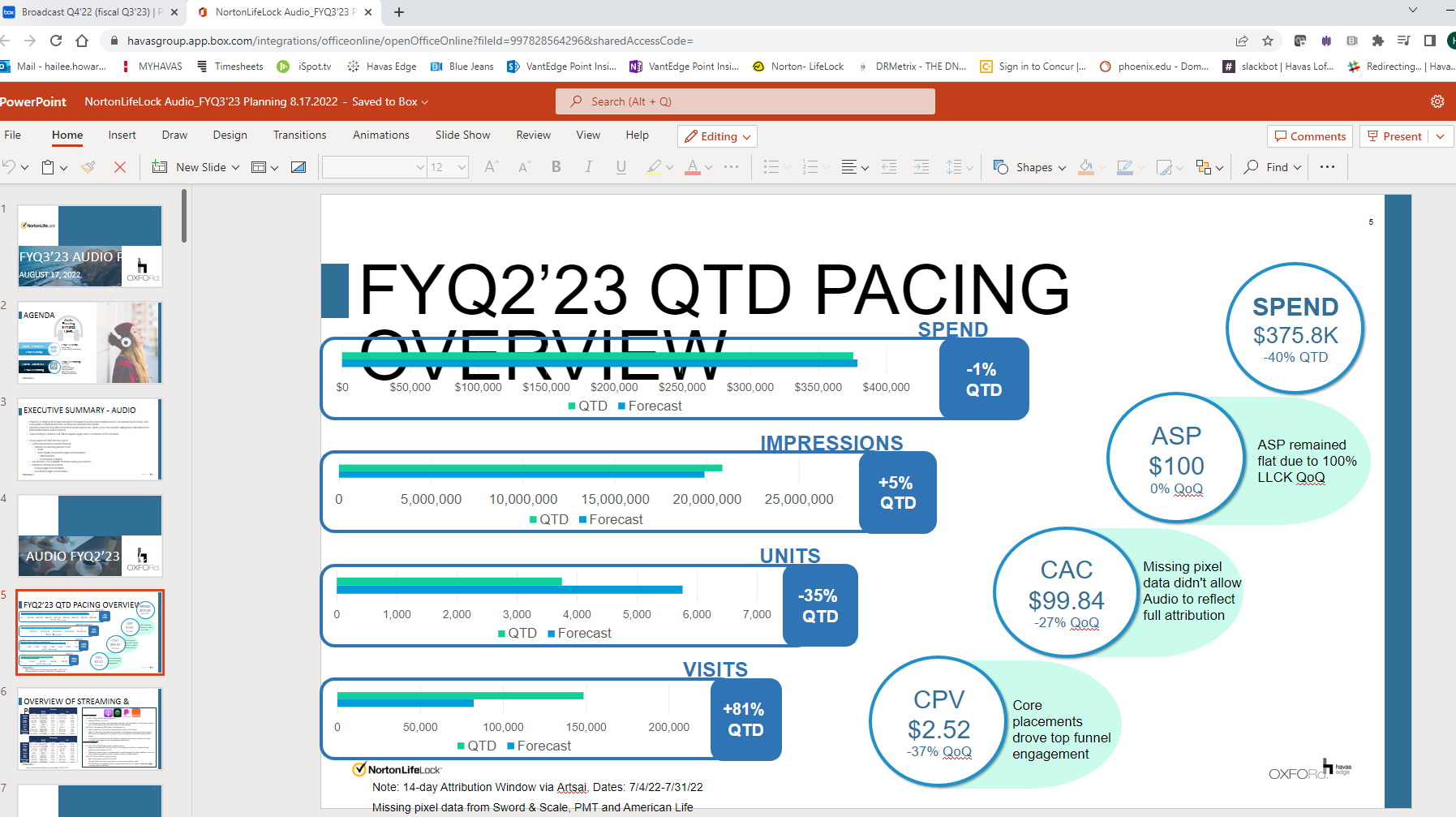The image size is (1456, 817).
Task: Click the Present button
Action: [1395, 136]
